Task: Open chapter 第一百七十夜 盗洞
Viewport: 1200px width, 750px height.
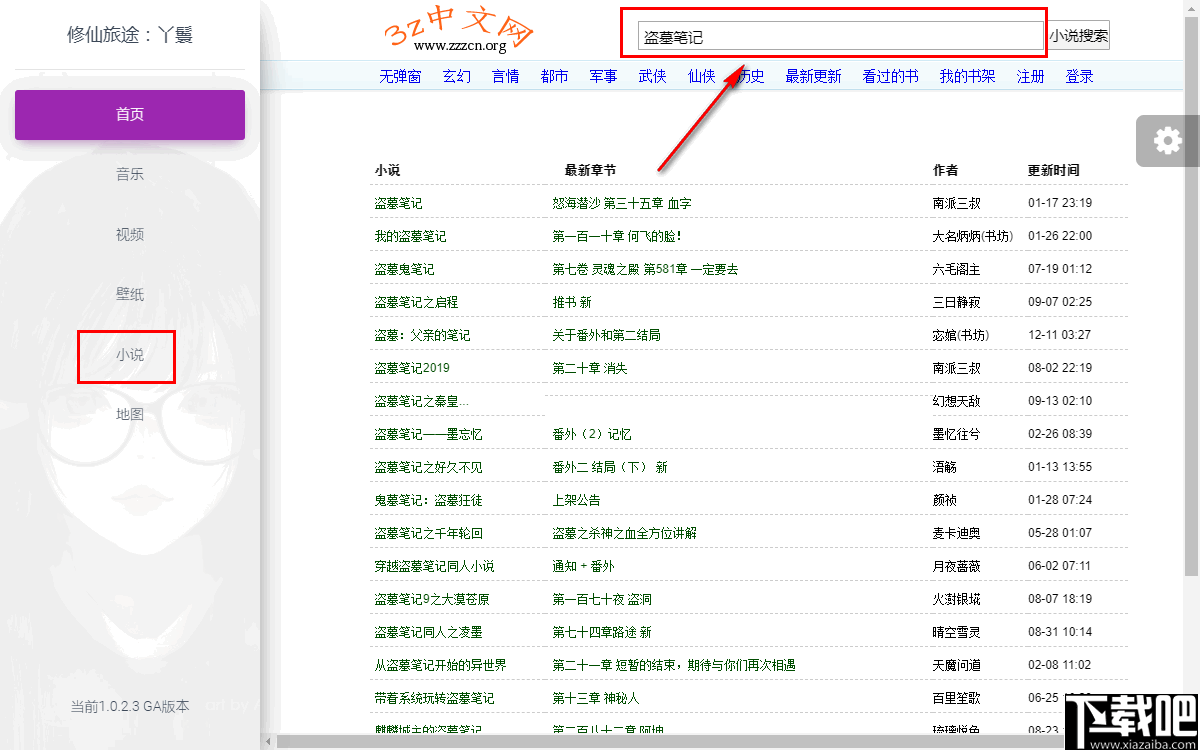Action: [602, 599]
